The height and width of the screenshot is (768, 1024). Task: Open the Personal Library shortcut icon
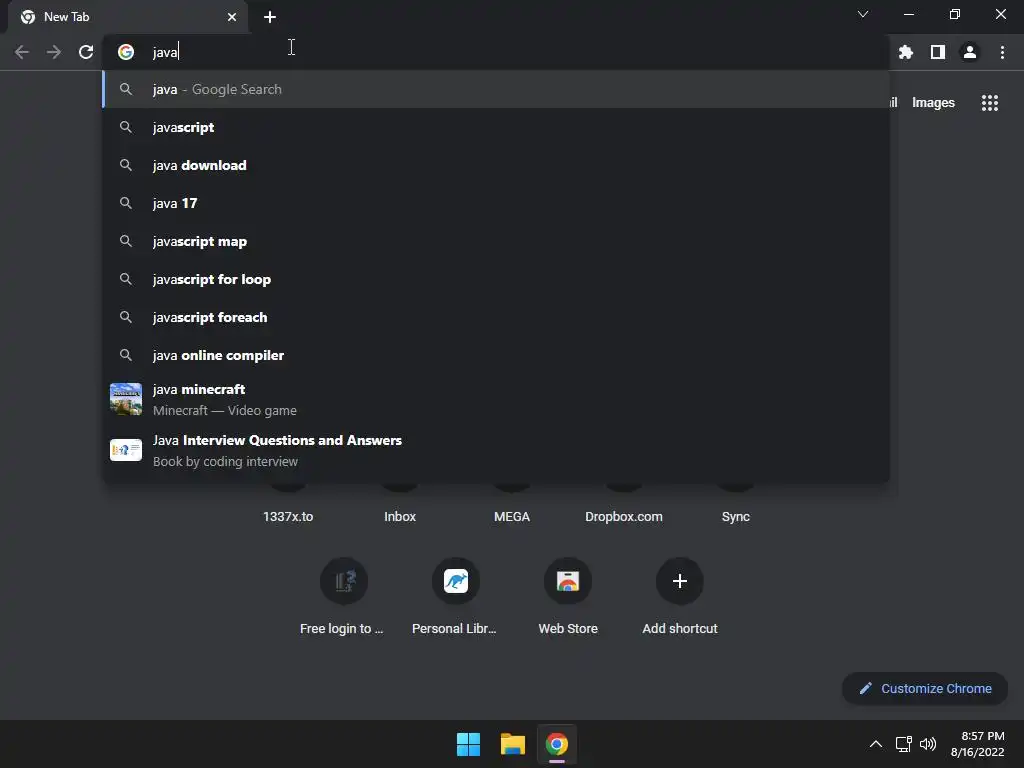tap(456, 581)
